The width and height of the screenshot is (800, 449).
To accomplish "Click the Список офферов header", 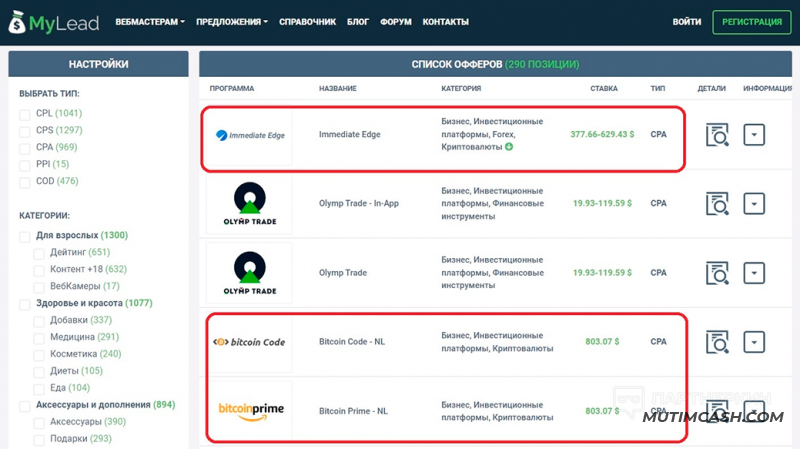I will [495, 64].
